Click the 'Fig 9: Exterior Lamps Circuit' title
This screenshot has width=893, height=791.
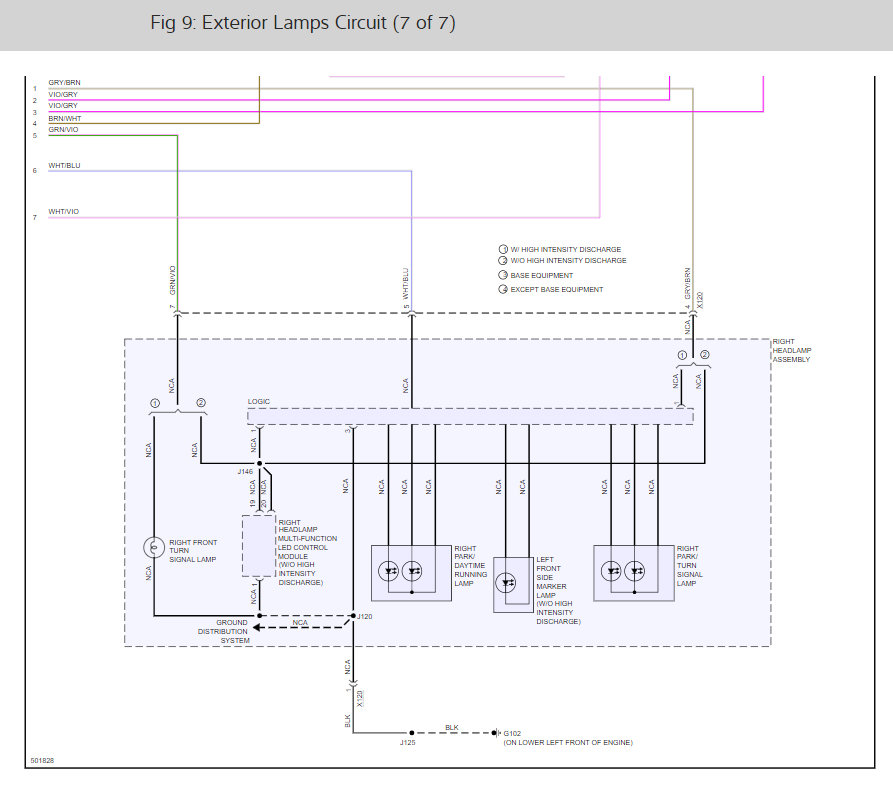pos(302,23)
